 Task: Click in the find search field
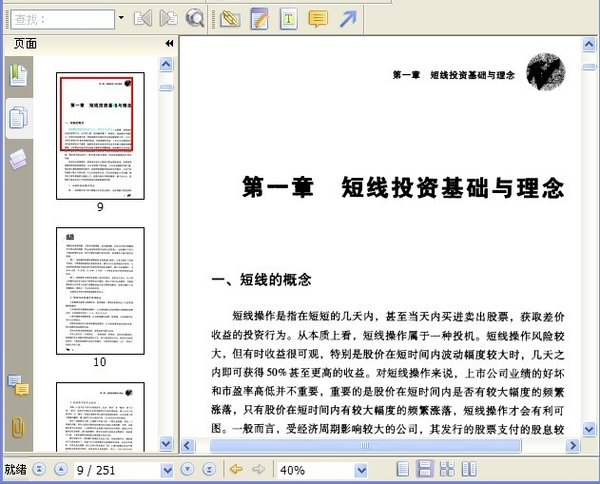pyautogui.click(x=63, y=19)
